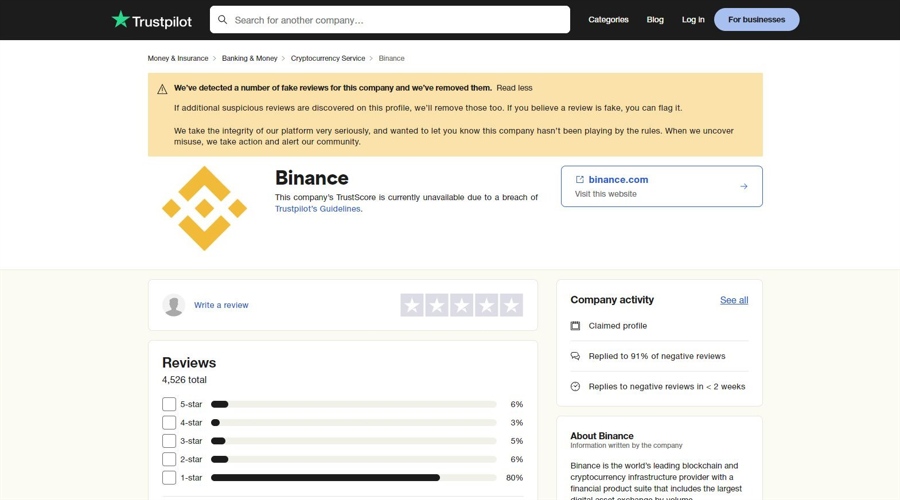This screenshot has width=900, height=500.
Task: Click the Binance diamond logo
Action: [204, 208]
